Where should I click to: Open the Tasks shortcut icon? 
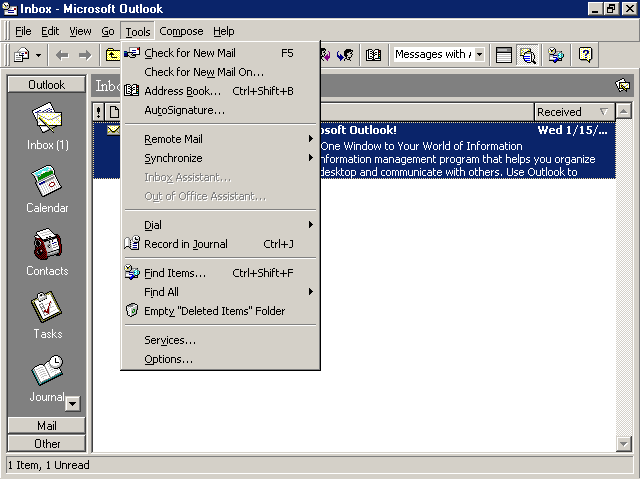pos(47,306)
